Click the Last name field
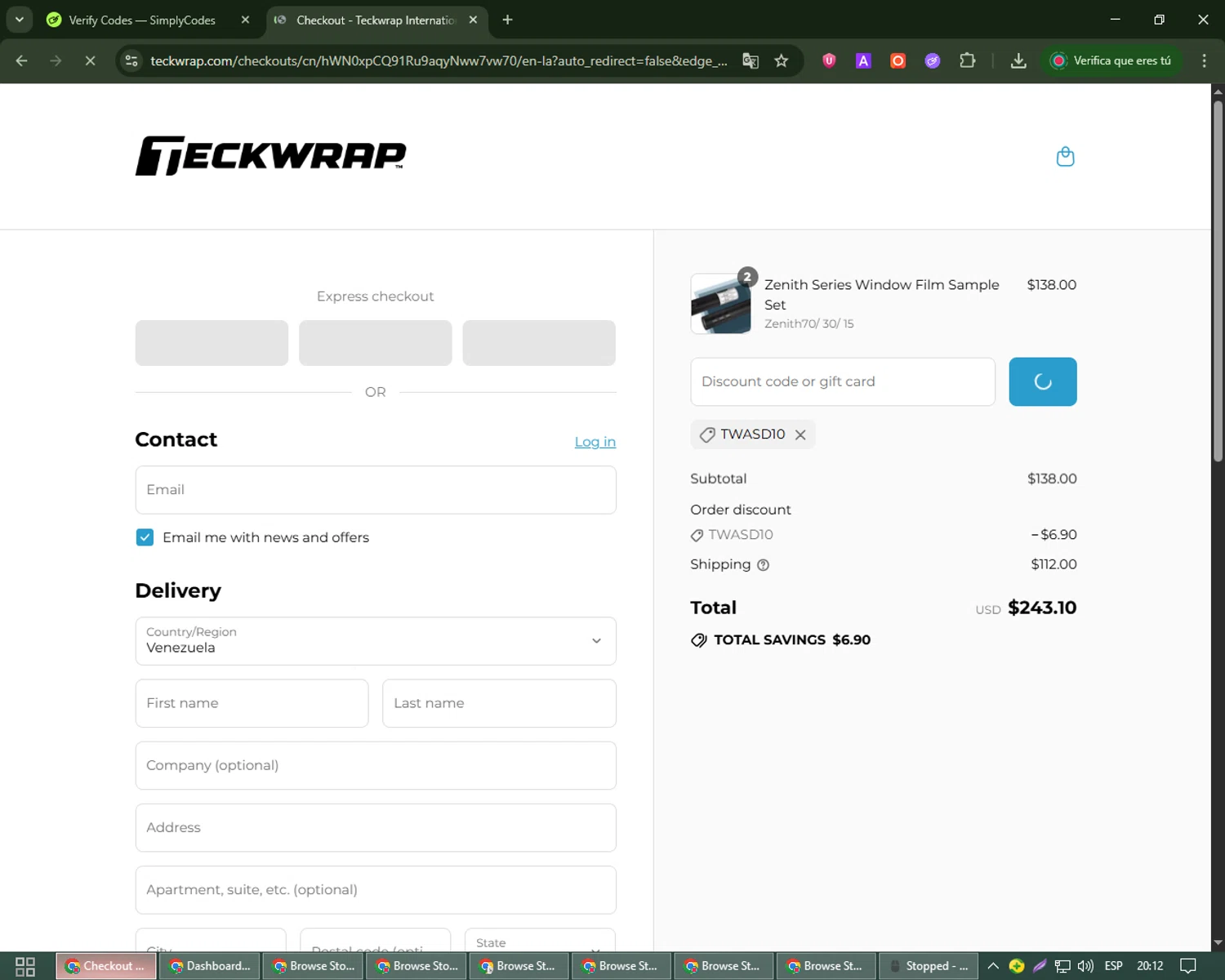Image resolution: width=1225 pixels, height=980 pixels. pos(499,703)
